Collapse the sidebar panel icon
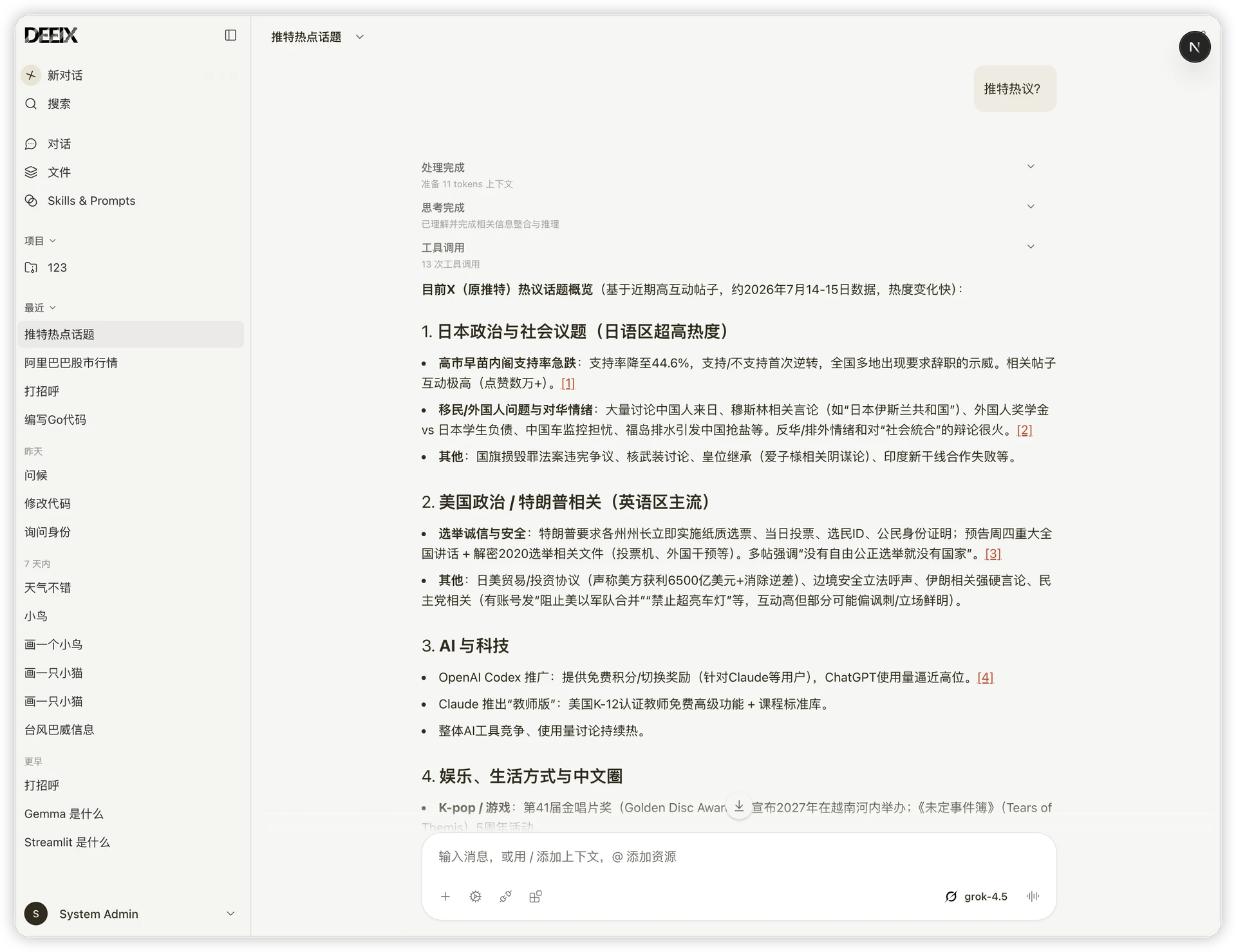Viewport: 1236px width, 952px height. (230, 35)
